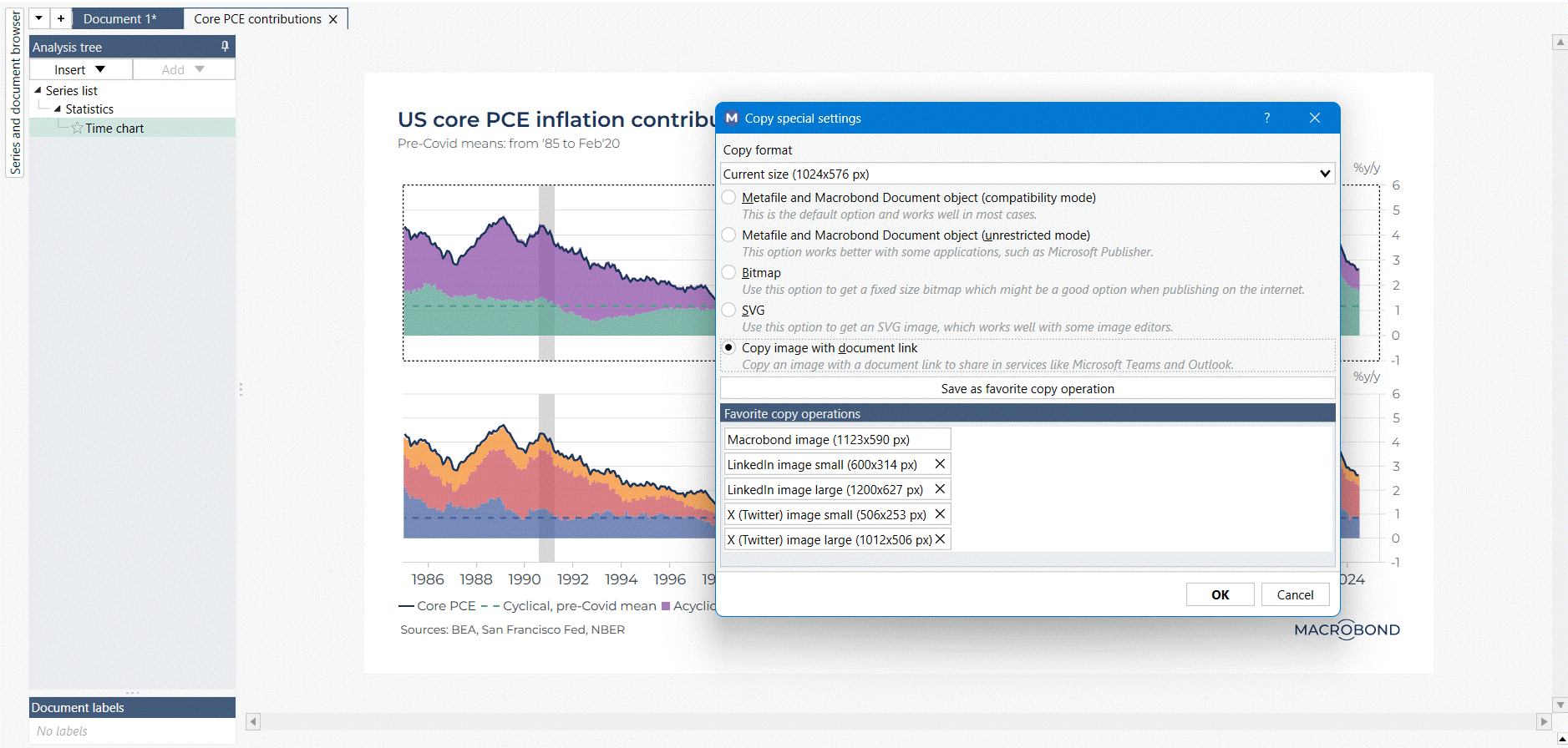Select Metafile compatibility mode radio button

click(x=729, y=198)
